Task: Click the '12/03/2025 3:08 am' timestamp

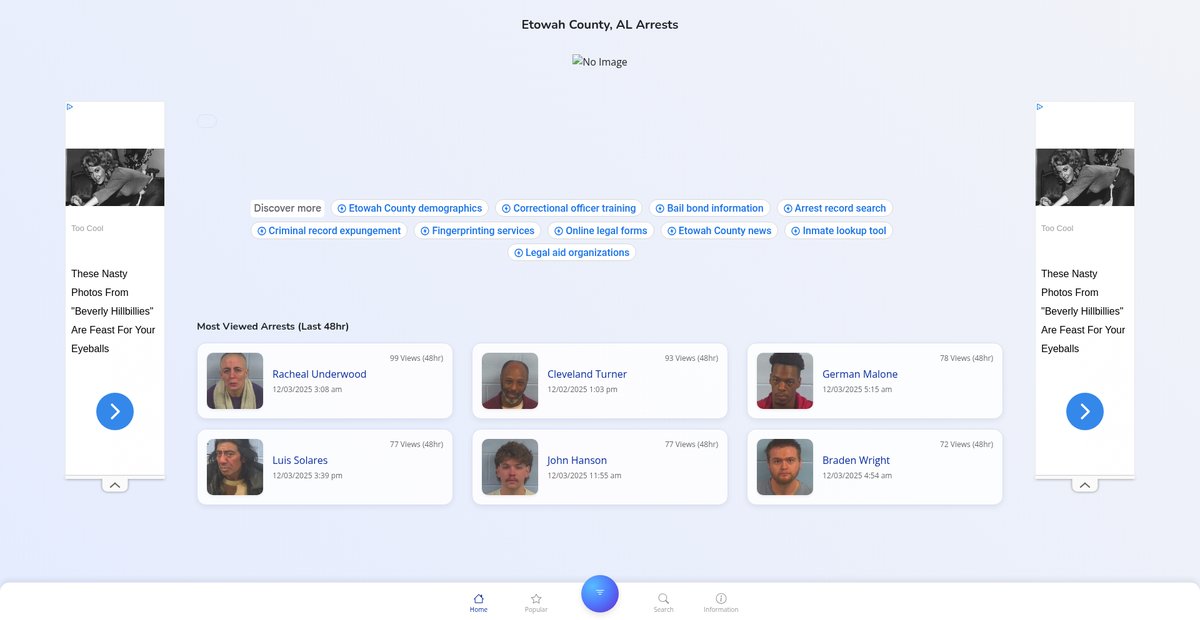Action: point(307,389)
